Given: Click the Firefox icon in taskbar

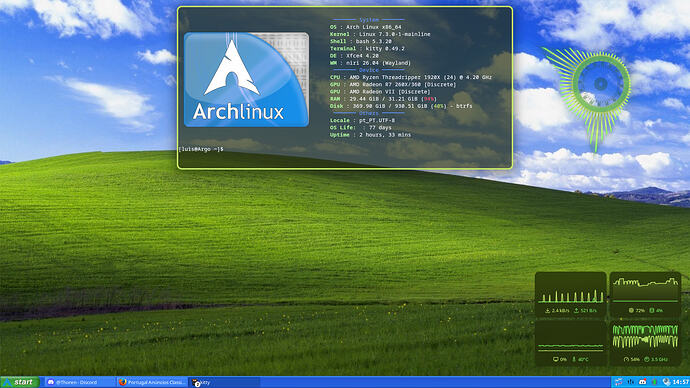Looking at the screenshot, I should (x=123, y=382).
